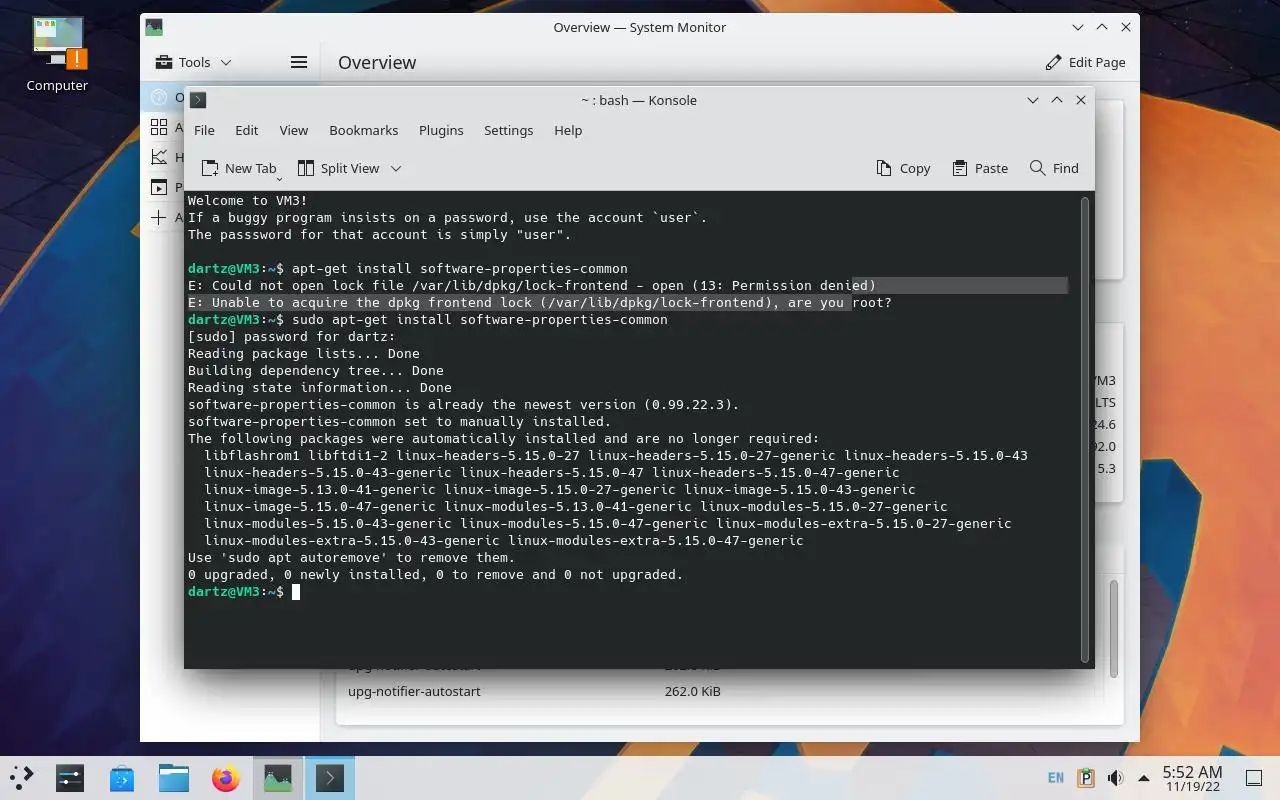This screenshot has height=800, width=1280.
Task: Click Edit Page in System Monitor
Action: coord(1085,62)
